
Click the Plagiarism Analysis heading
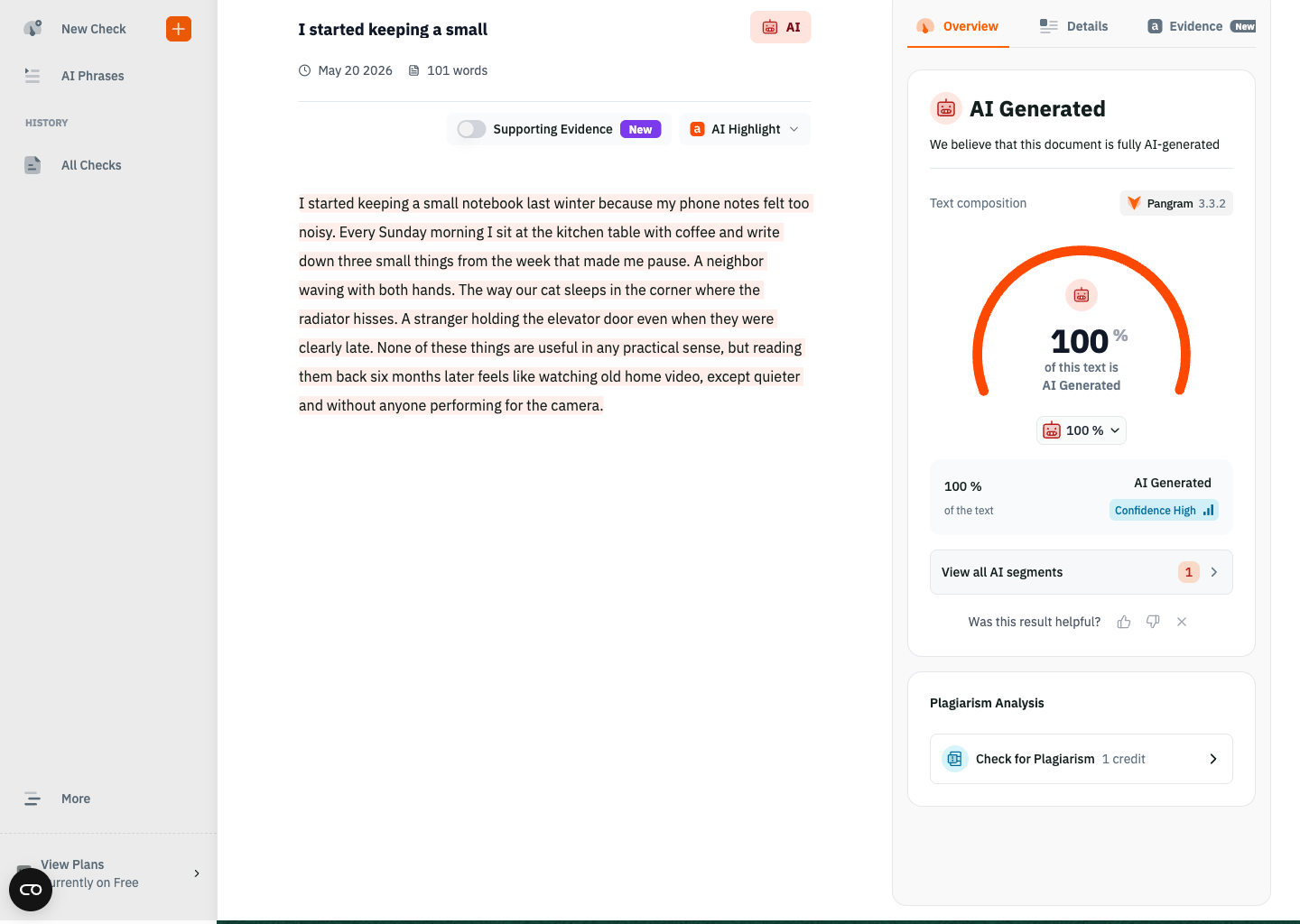pyautogui.click(x=987, y=703)
